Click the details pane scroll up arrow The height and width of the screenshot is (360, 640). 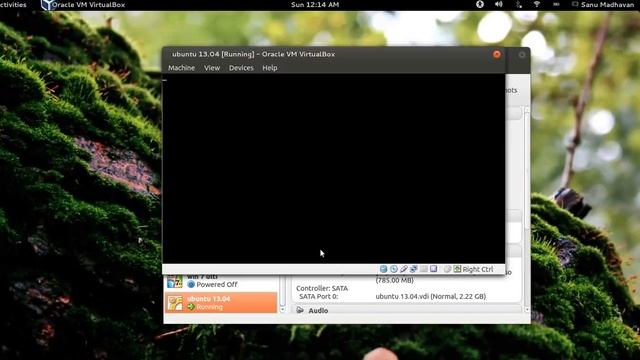point(527,110)
